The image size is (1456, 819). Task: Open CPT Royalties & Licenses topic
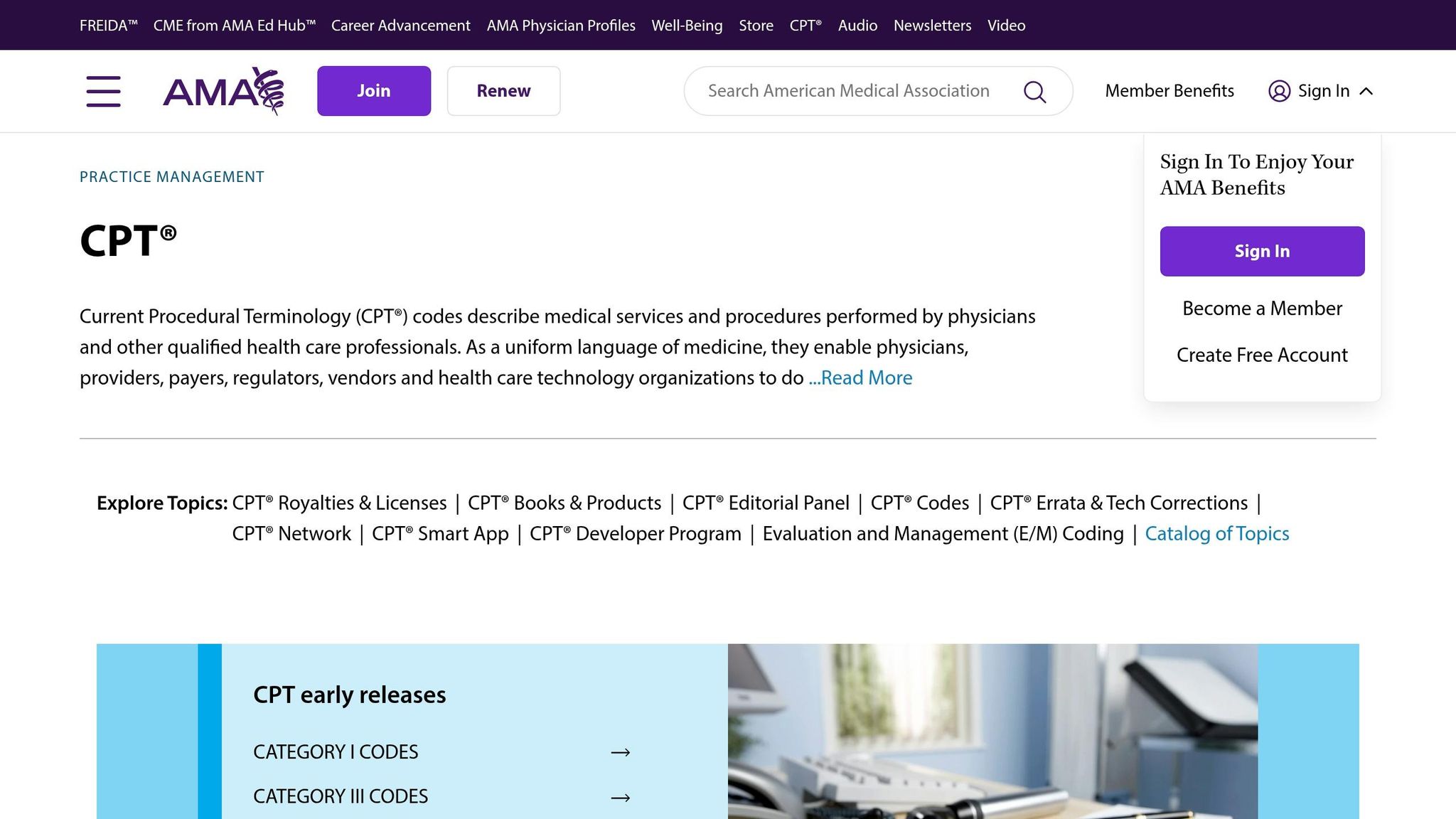[x=339, y=503]
